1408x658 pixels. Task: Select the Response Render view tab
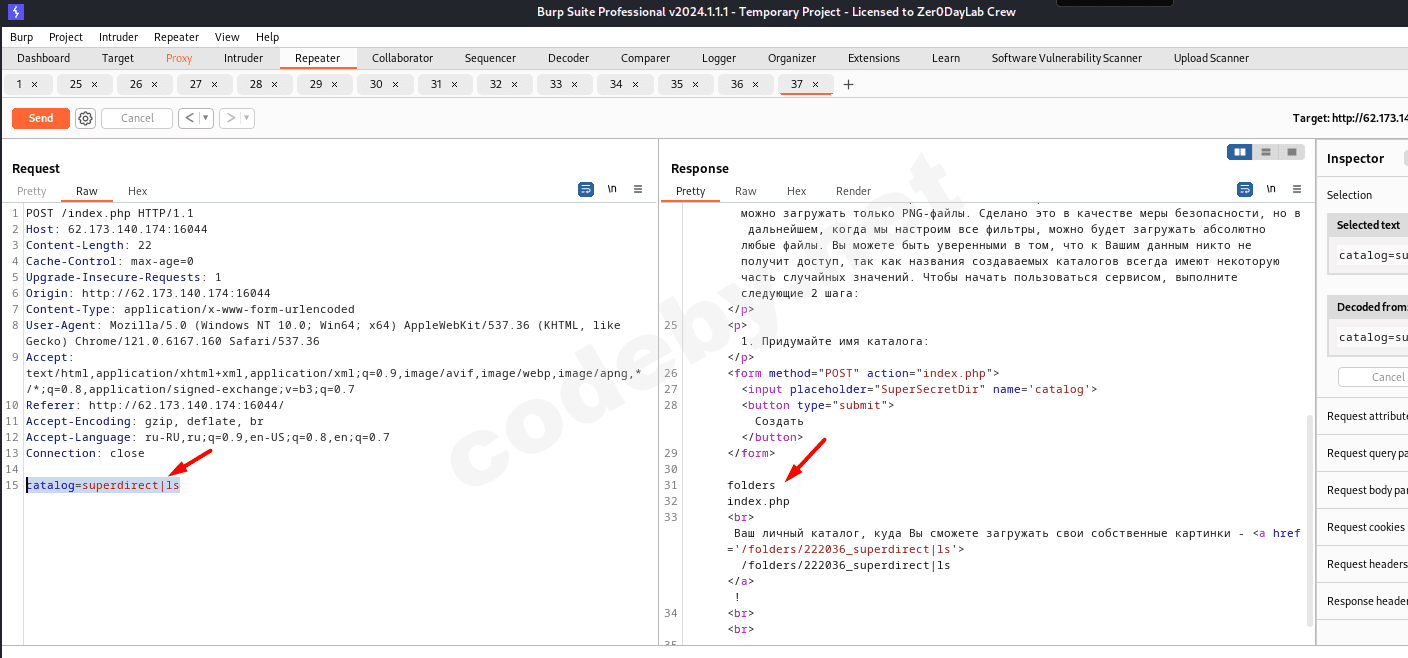coord(853,191)
